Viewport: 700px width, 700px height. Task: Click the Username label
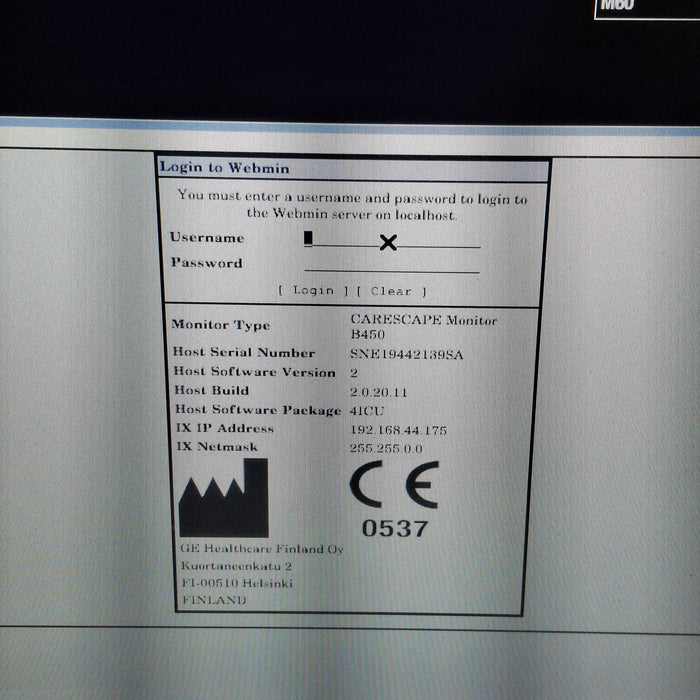[x=207, y=238]
